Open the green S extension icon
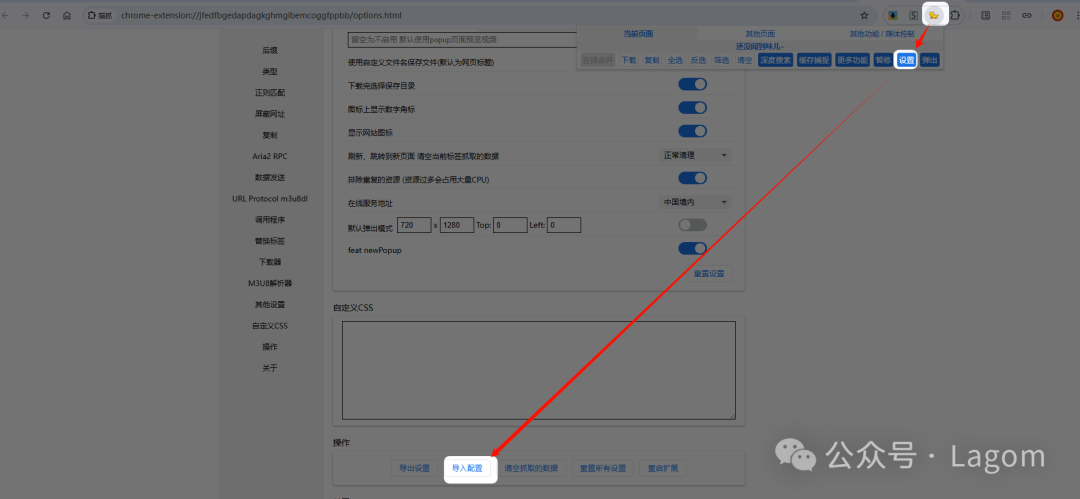This screenshot has width=1080, height=499. [x=913, y=15]
